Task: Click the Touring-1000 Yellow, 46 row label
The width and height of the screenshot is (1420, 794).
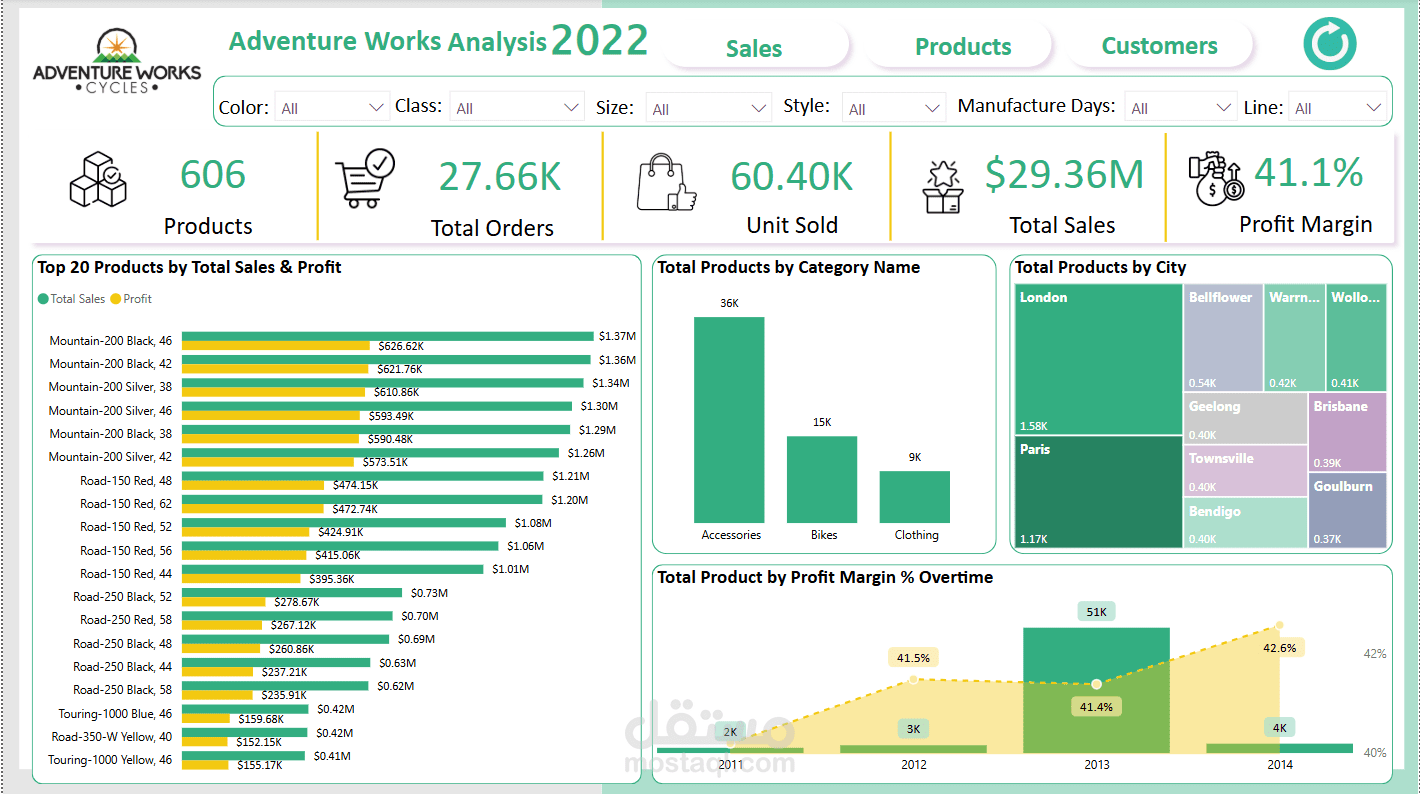Action: click(x=110, y=760)
